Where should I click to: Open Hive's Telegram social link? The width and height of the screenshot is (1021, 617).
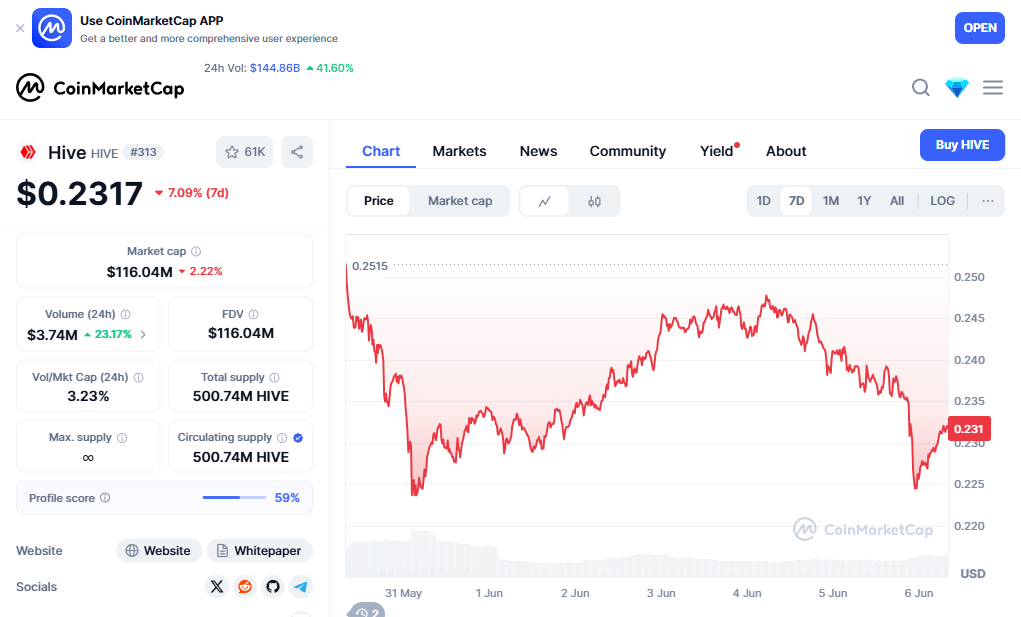coord(300,587)
